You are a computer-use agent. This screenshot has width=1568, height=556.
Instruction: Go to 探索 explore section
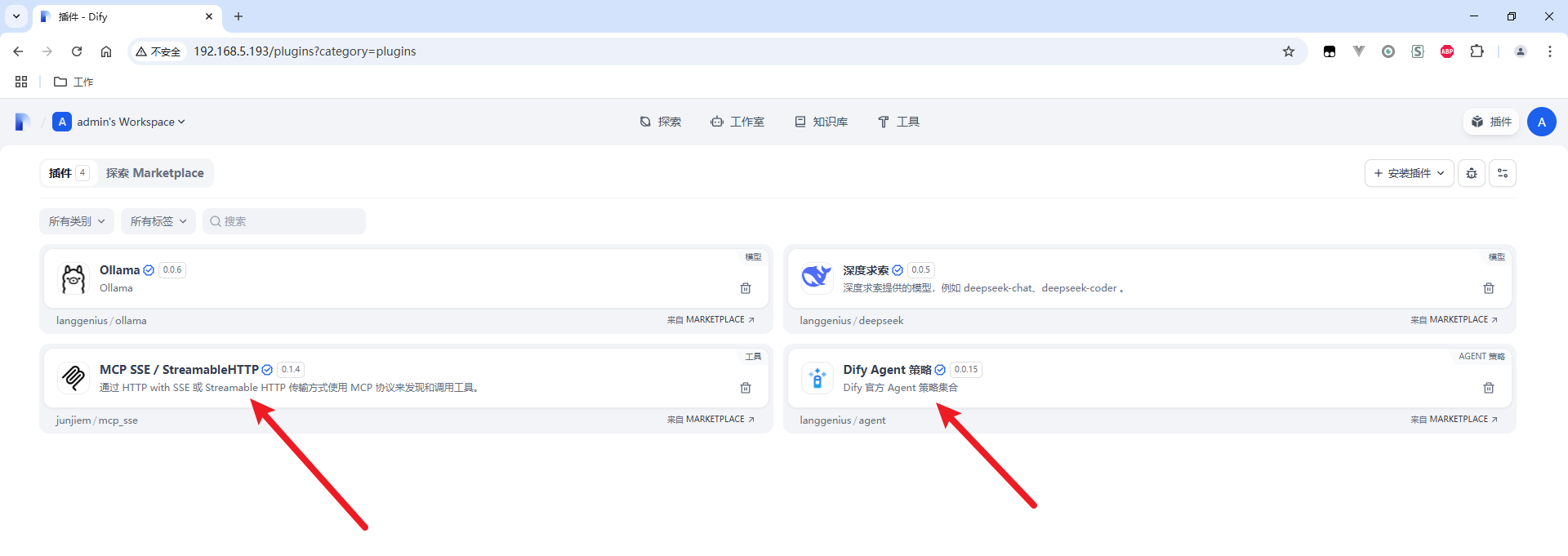[660, 122]
